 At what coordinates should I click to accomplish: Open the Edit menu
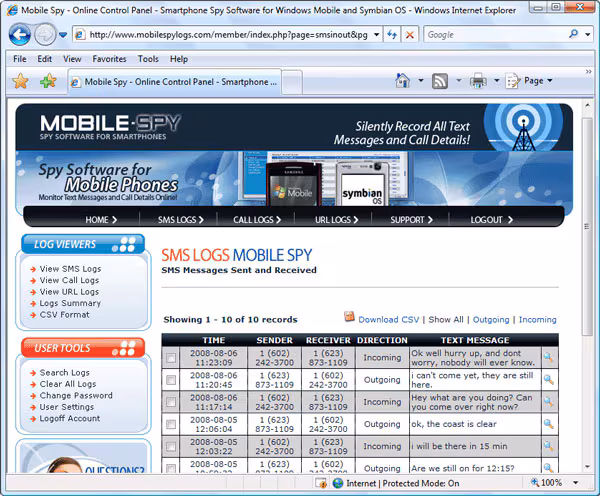pyautogui.click(x=44, y=59)
